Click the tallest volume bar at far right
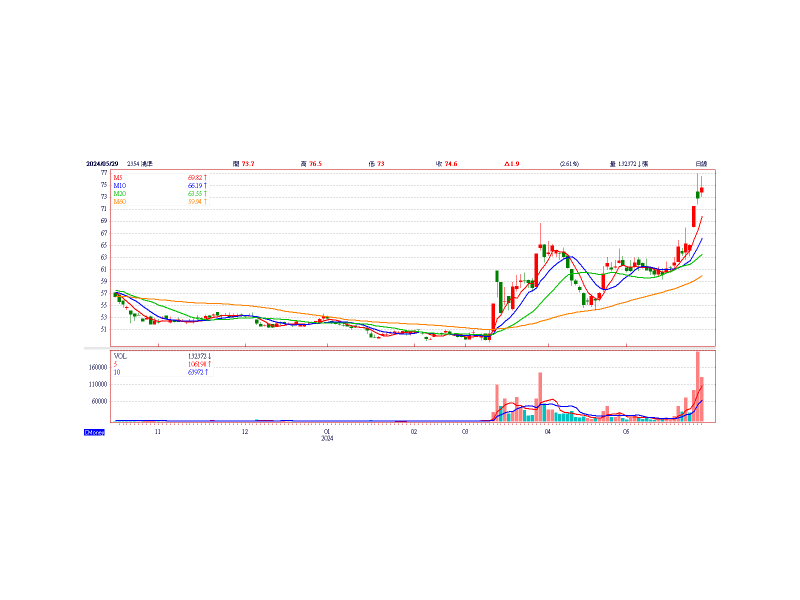 click(x=698, y=386)
